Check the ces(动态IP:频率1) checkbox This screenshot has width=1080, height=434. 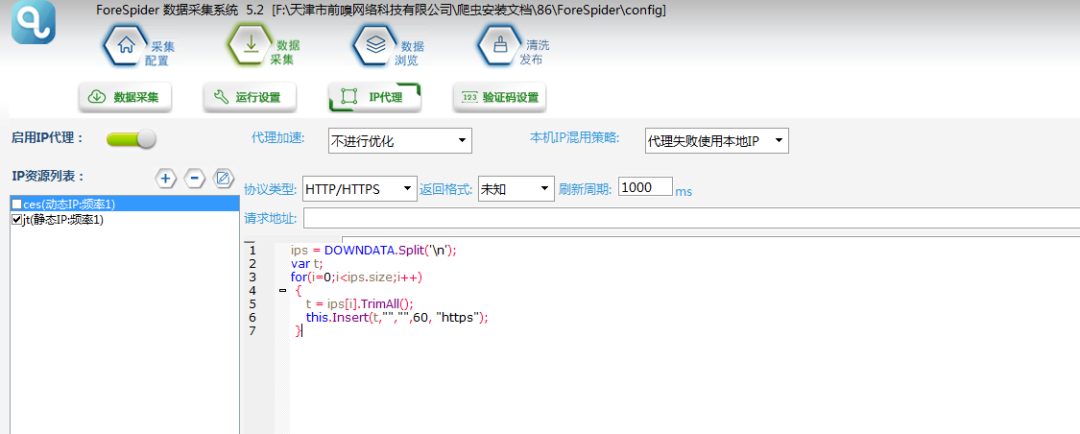point(17,205)
